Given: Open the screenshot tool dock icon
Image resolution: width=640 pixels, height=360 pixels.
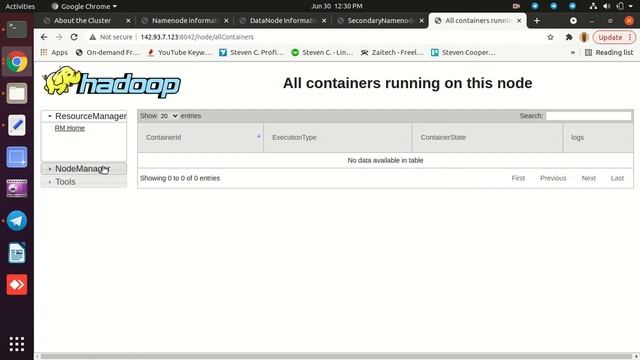Looking at the screenshot, I should point(17,157).
